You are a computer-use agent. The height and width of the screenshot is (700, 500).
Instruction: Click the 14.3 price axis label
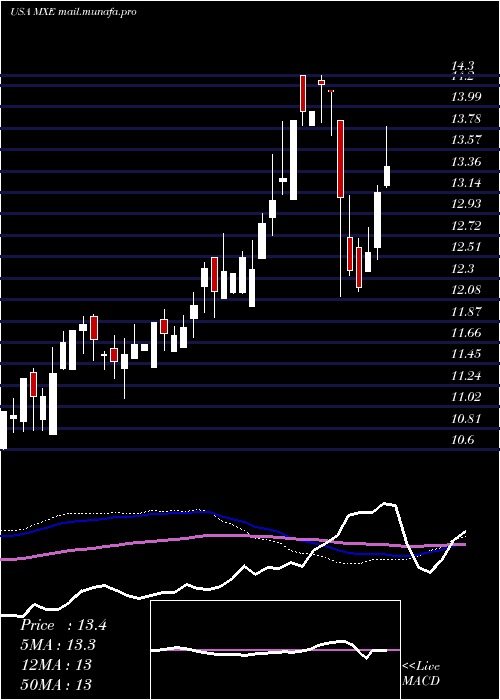coord(462,66)
